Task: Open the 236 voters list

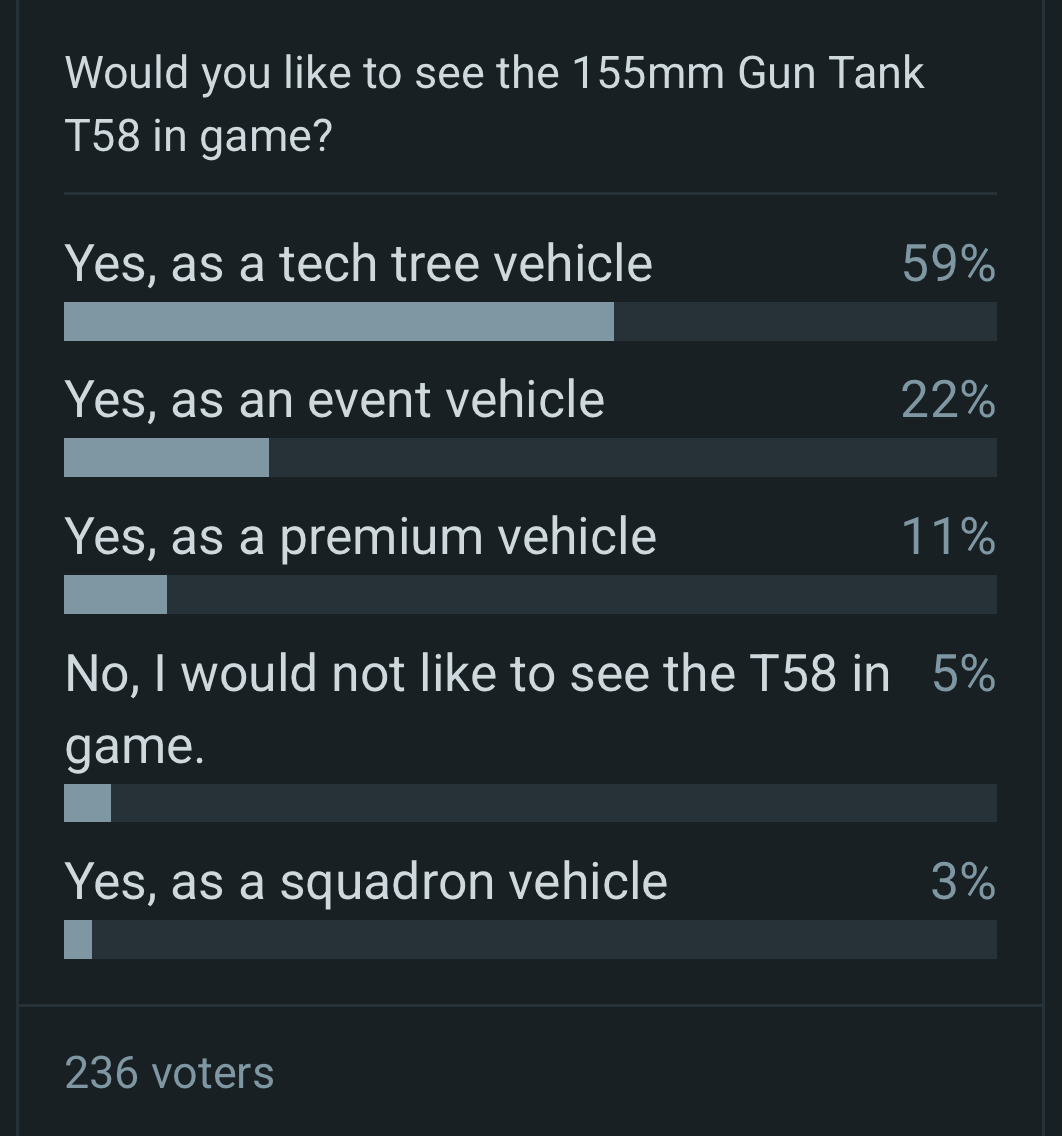Action: [170, 1073]
